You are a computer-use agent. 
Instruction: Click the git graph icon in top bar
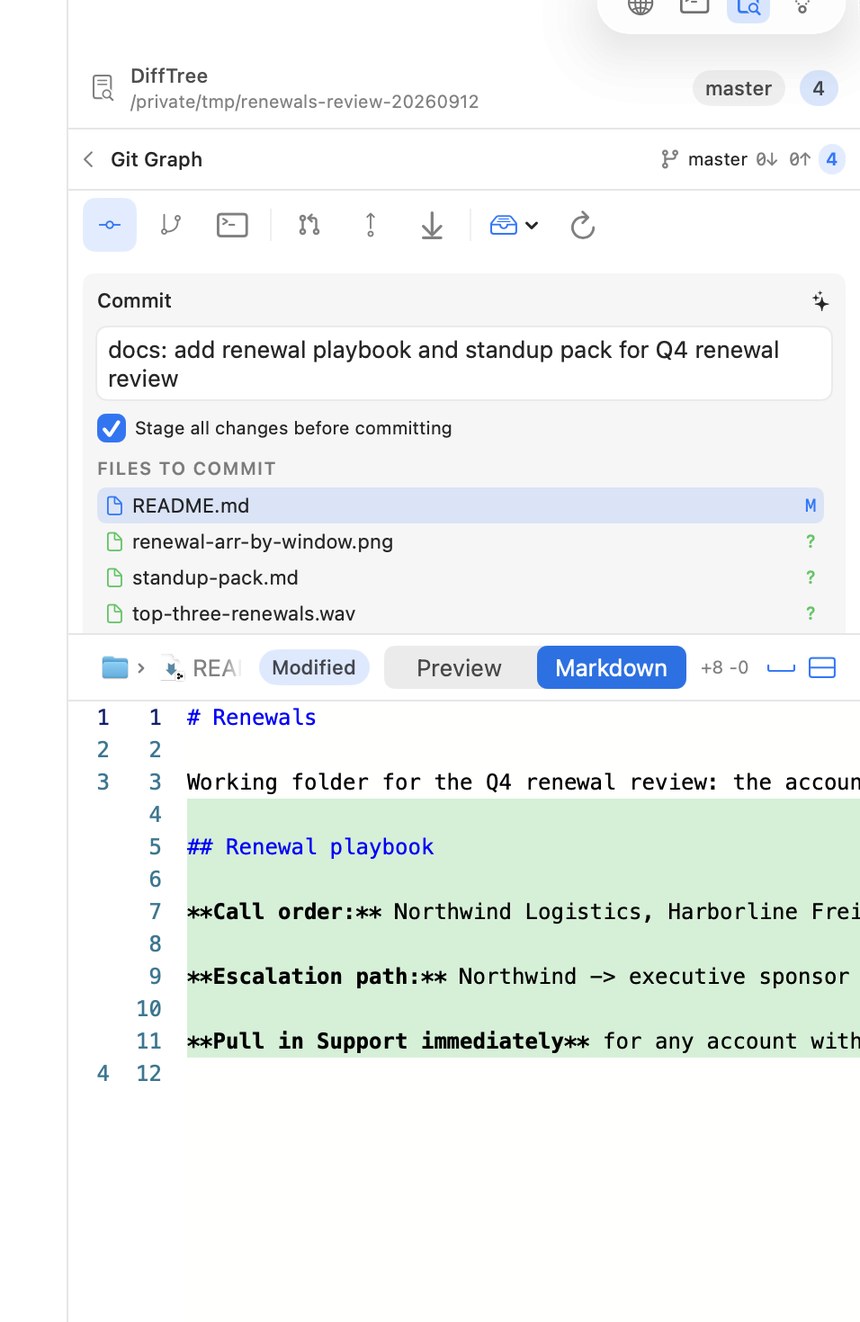point(802,7)
